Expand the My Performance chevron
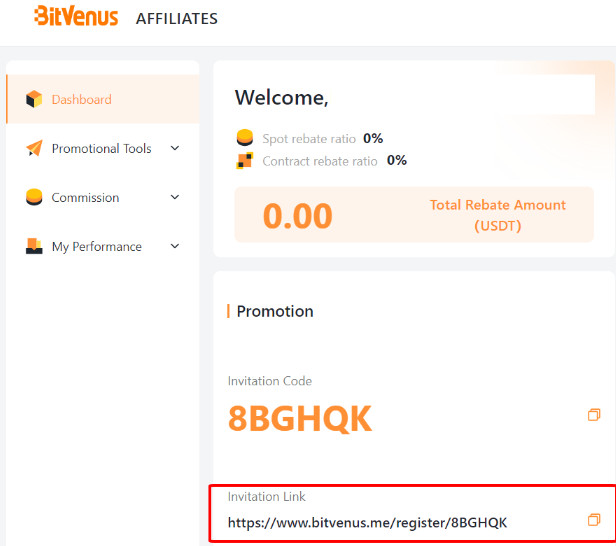This screenshot has width=616, height=546. (x=175, y=246)
